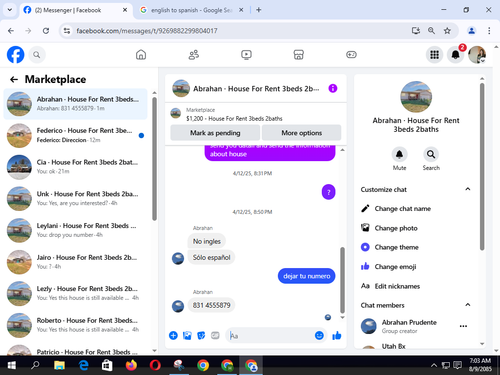The image size is (500, 375).
Task: Click the chat's large house profile thumbnail
Action: tap(416, 97)
